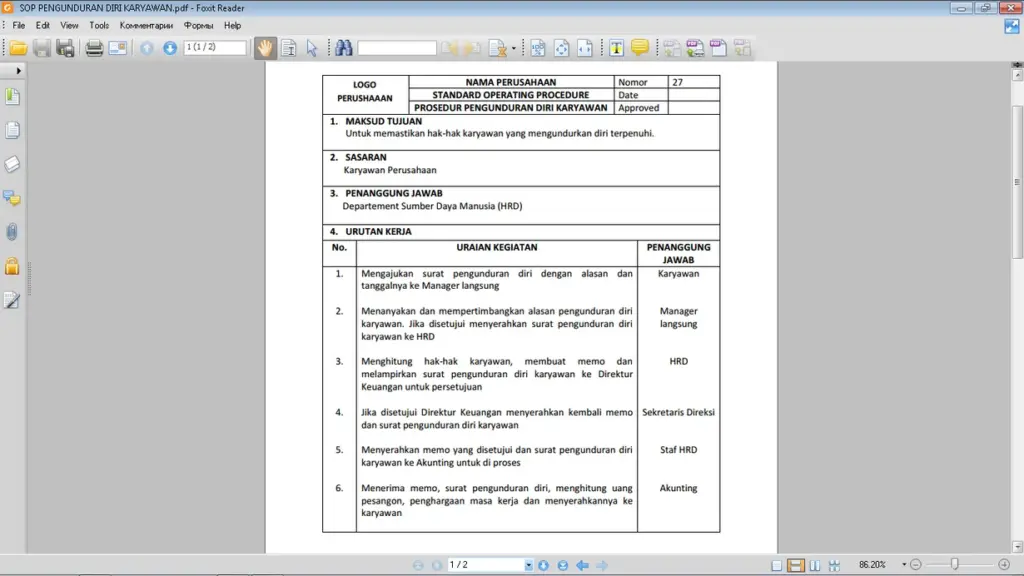Click the zoom slider handle

(x=955, y=564)
